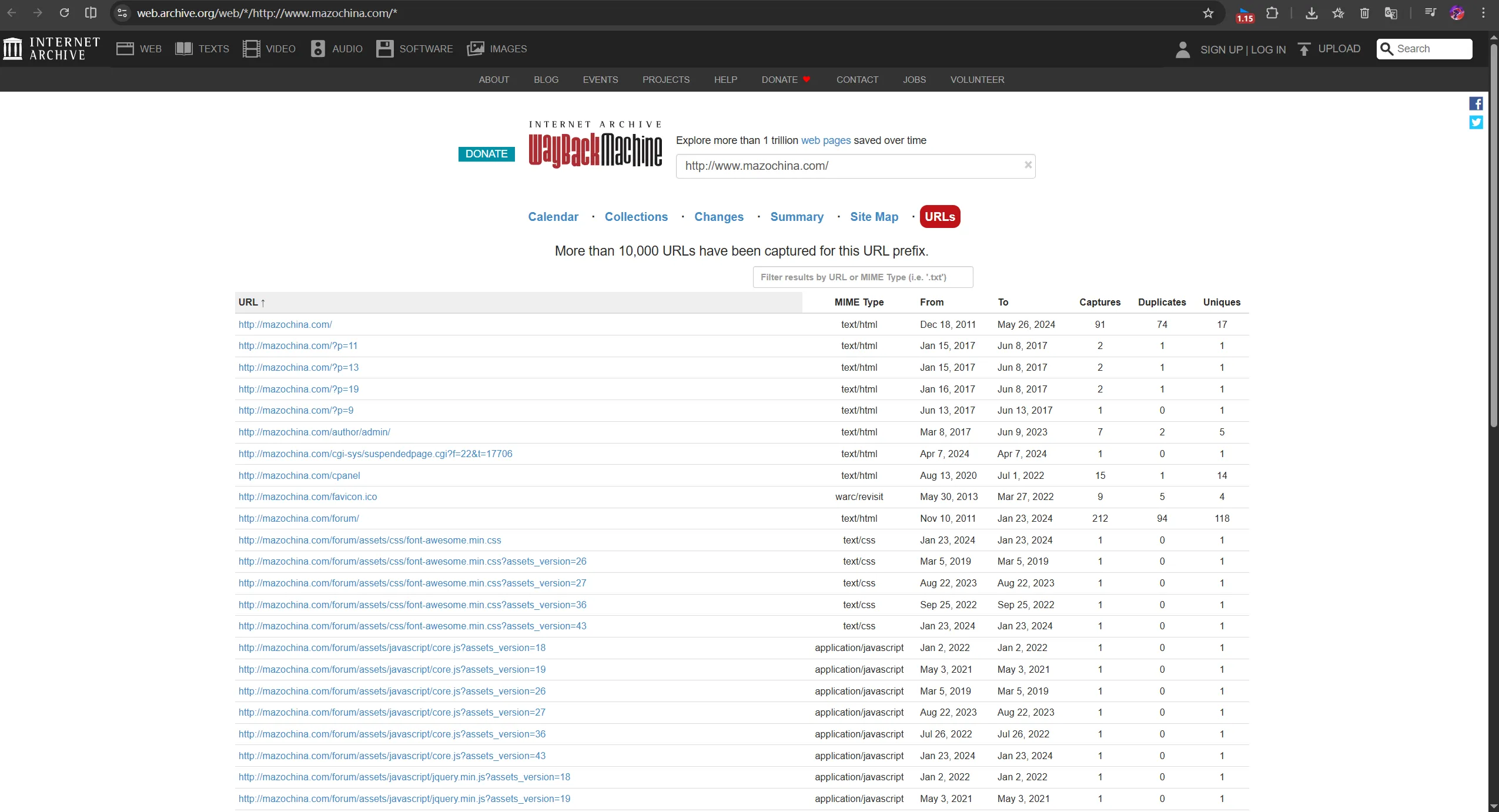Screen dimensions: 1499x812
Task: Click the Internet Archive logo icon
Action: click(13, 49)
